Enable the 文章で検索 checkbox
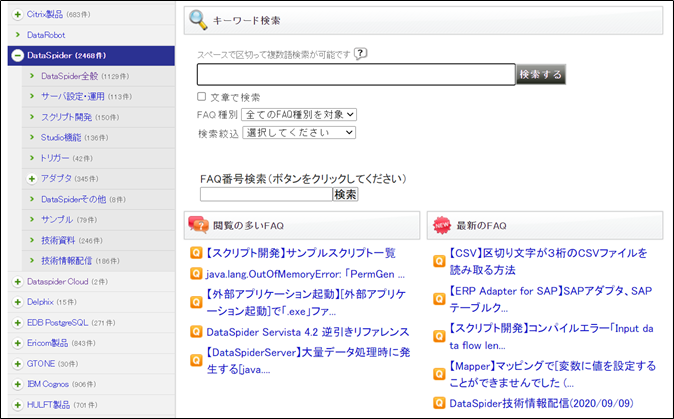674x419 pixels. (x=202, y=97)
